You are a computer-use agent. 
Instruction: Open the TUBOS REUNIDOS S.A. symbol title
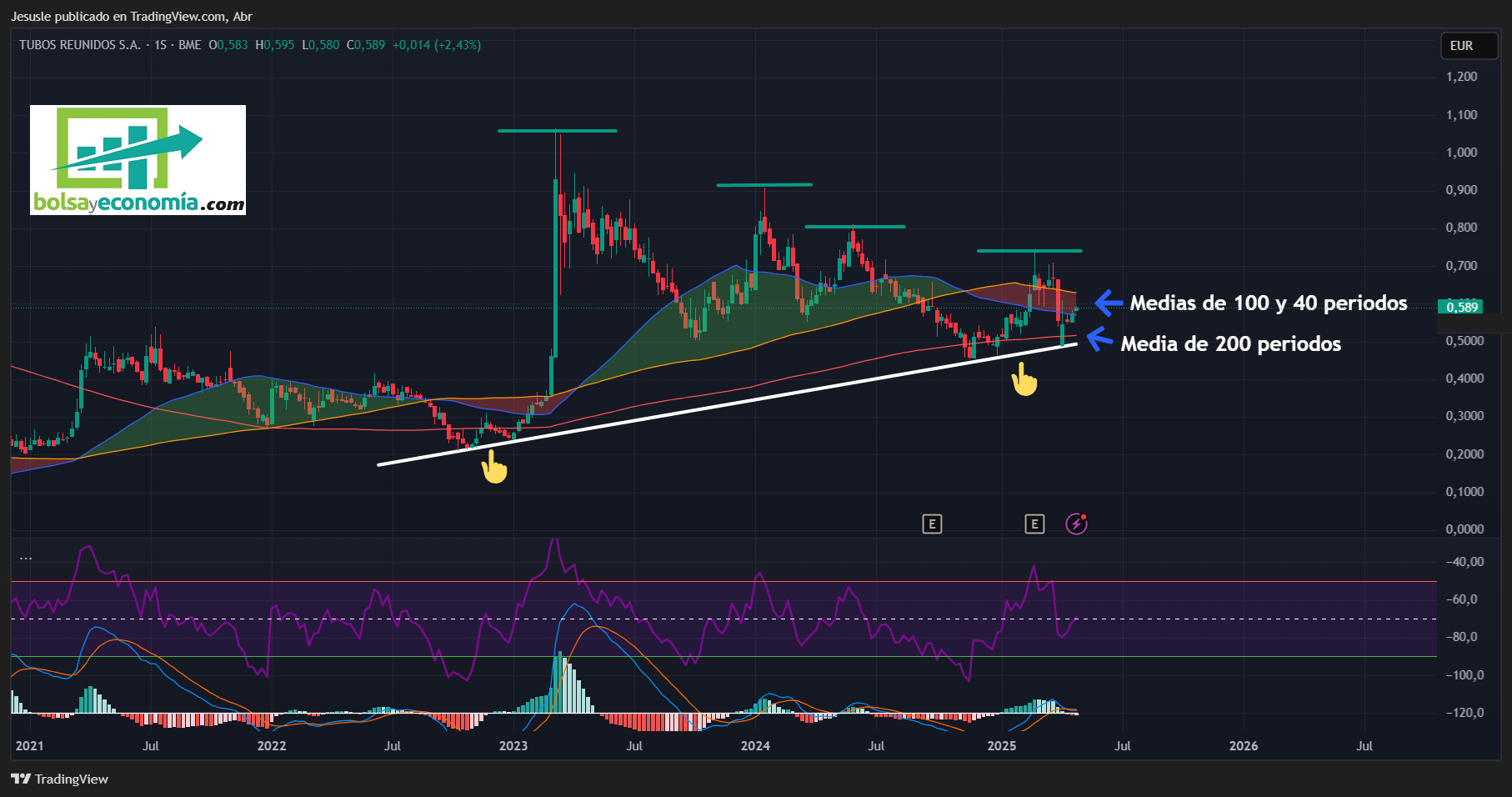pyautogui.click(x=80, y=45)
